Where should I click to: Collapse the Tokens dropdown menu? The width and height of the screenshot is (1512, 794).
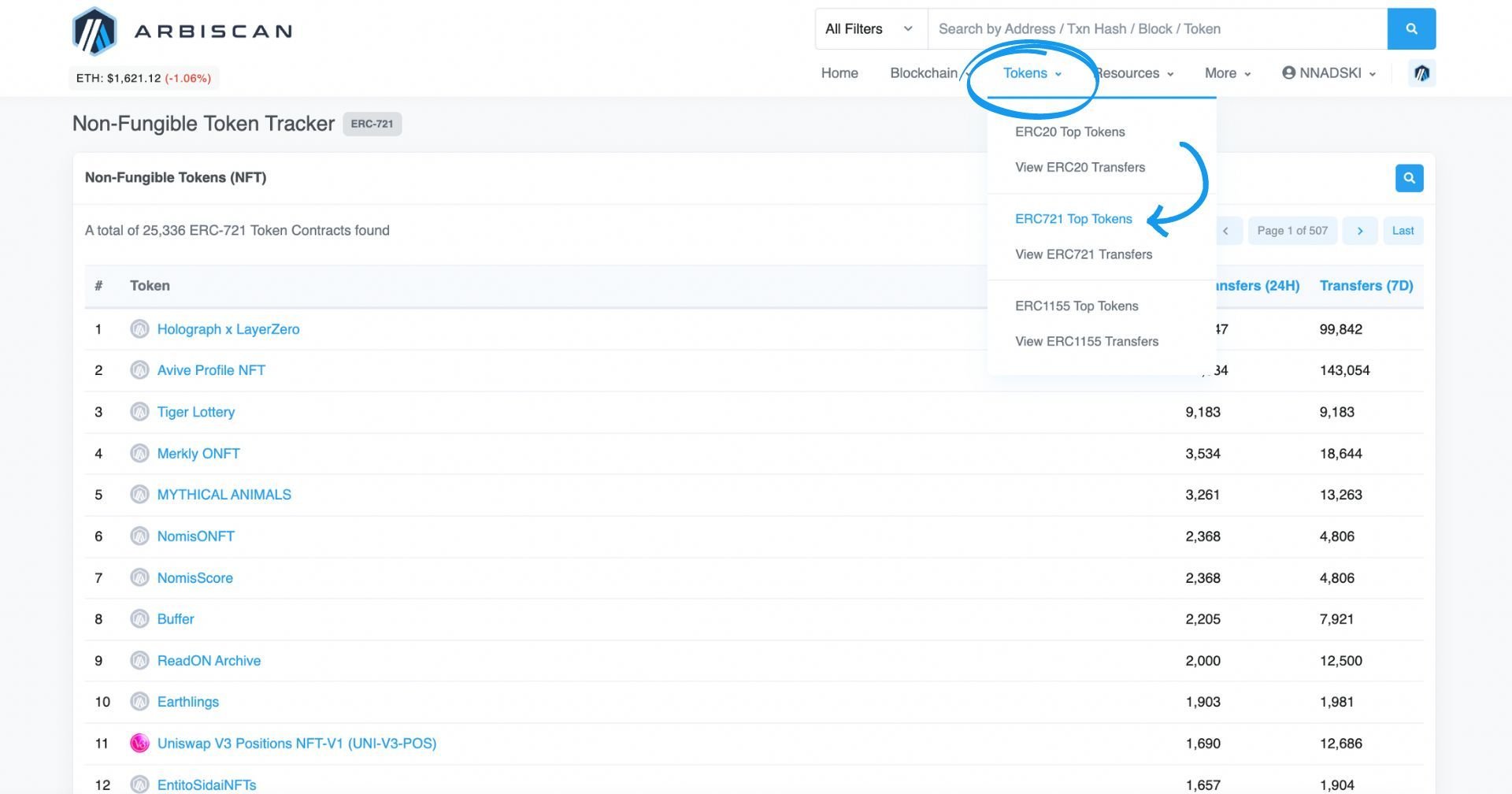1032,73
